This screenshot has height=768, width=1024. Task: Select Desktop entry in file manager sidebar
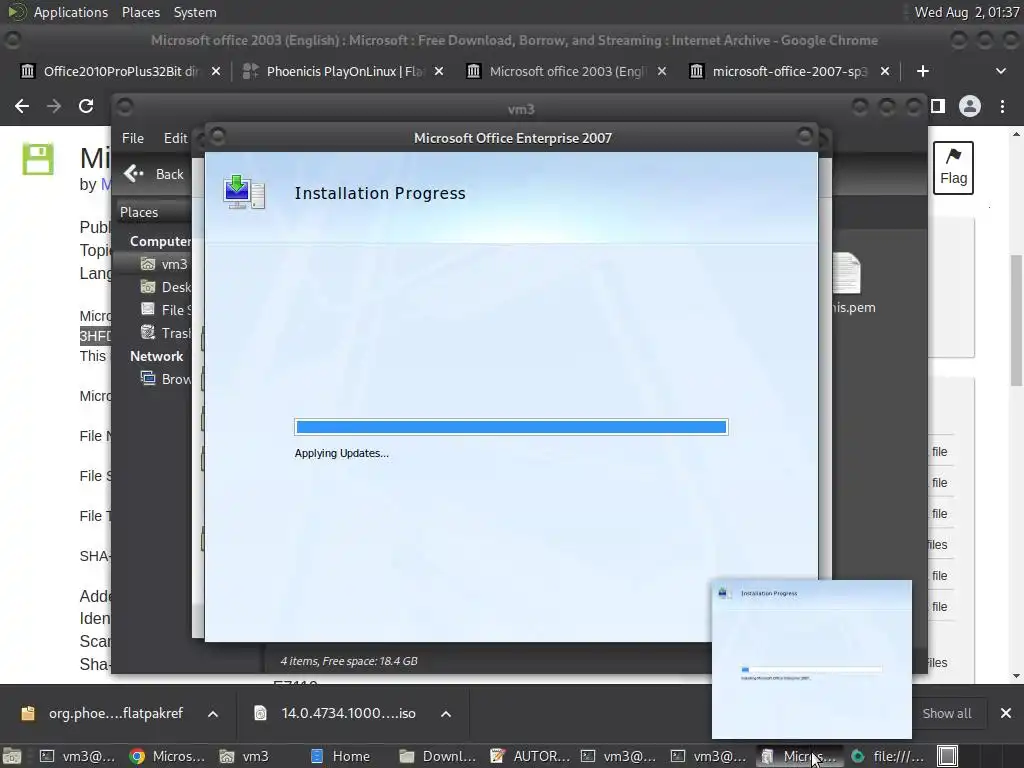point(166,287)
